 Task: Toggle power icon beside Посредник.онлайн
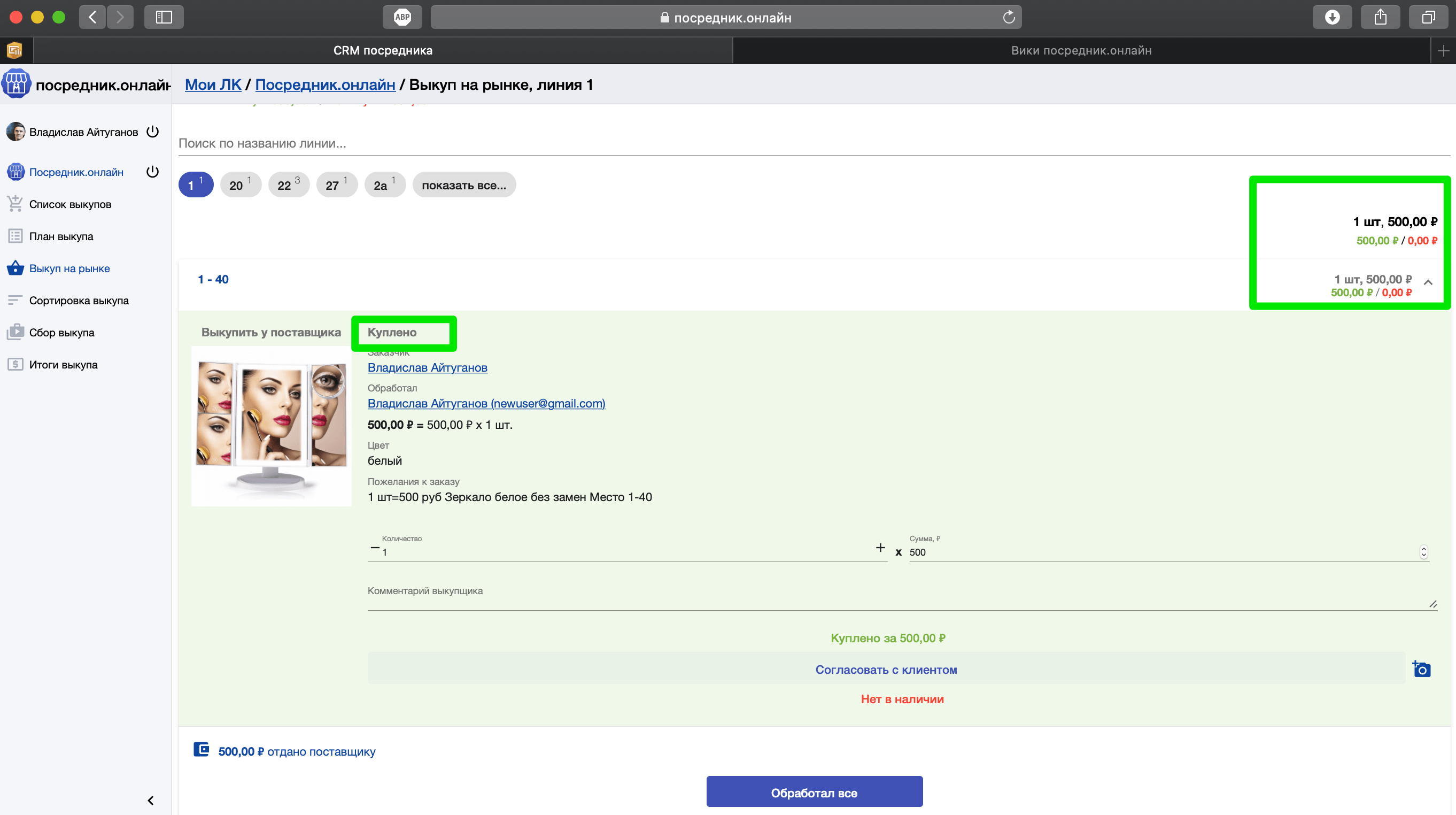(x=153, y=171)
